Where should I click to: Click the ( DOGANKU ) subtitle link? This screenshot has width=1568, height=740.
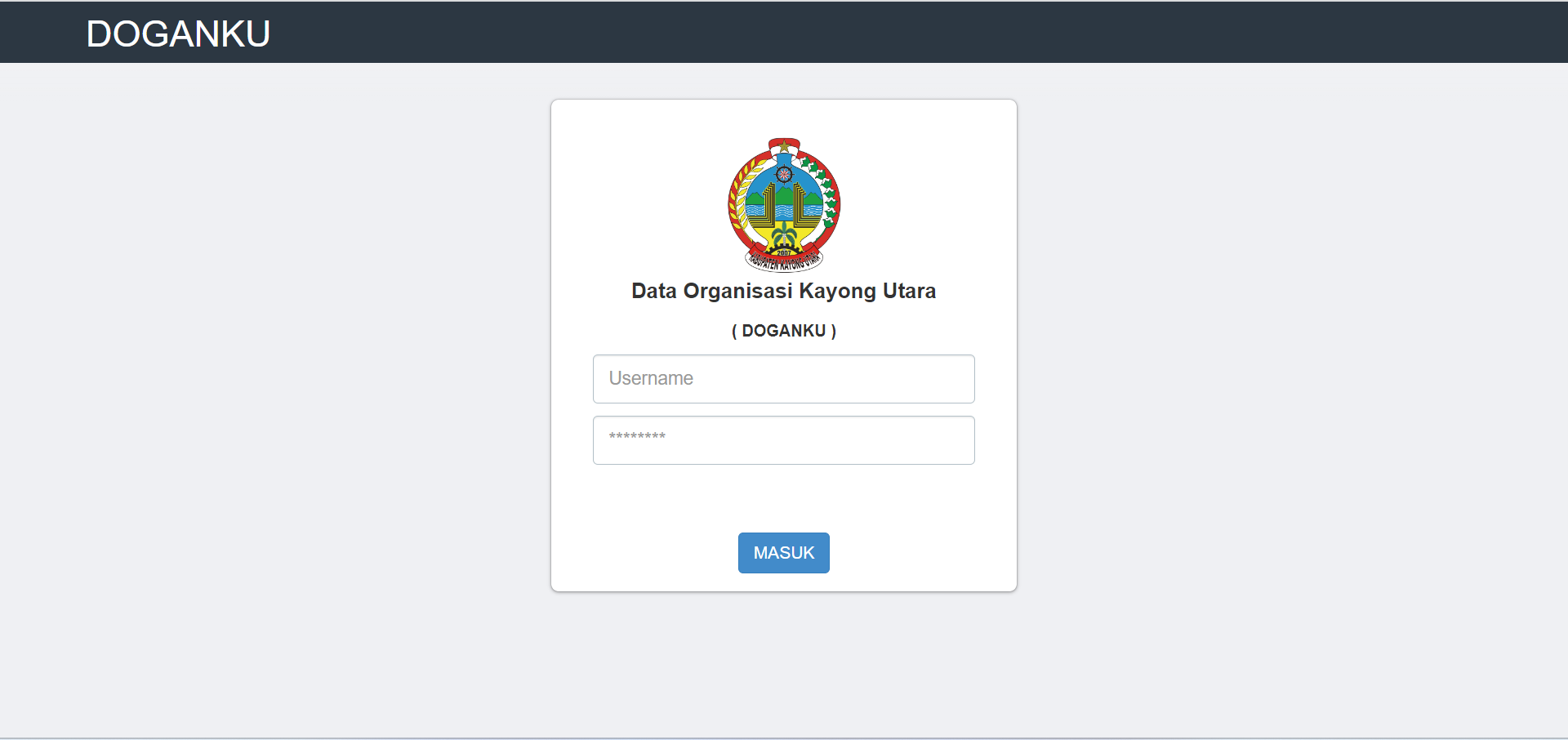pos(783,330)
